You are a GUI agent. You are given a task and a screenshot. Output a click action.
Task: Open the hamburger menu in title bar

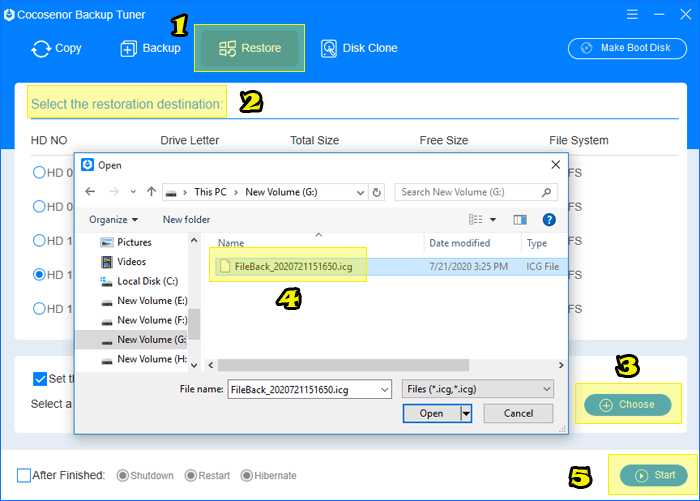coord(632,15)
